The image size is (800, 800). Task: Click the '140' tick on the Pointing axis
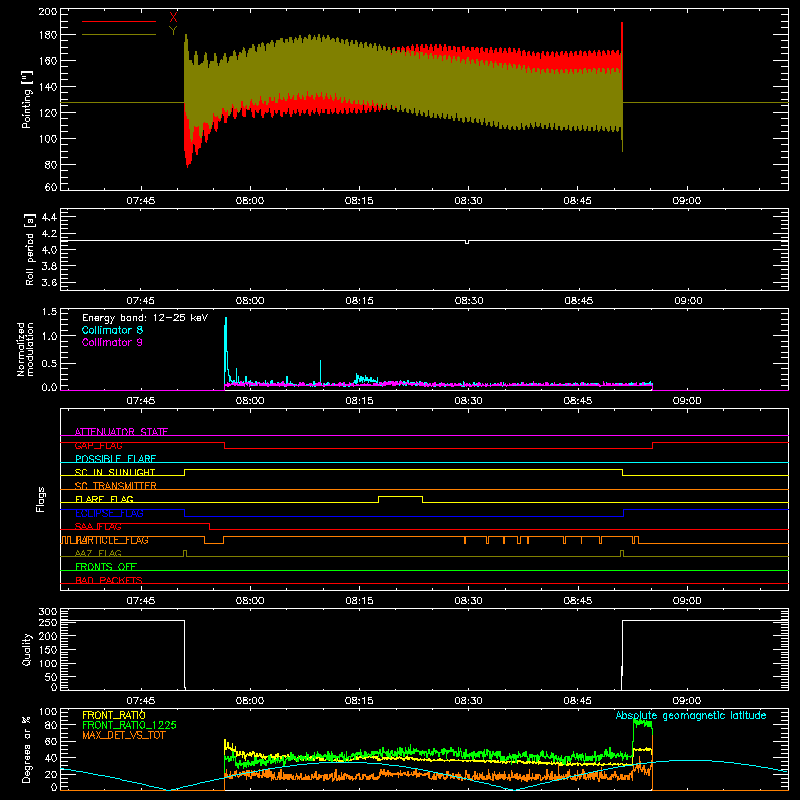48,87
